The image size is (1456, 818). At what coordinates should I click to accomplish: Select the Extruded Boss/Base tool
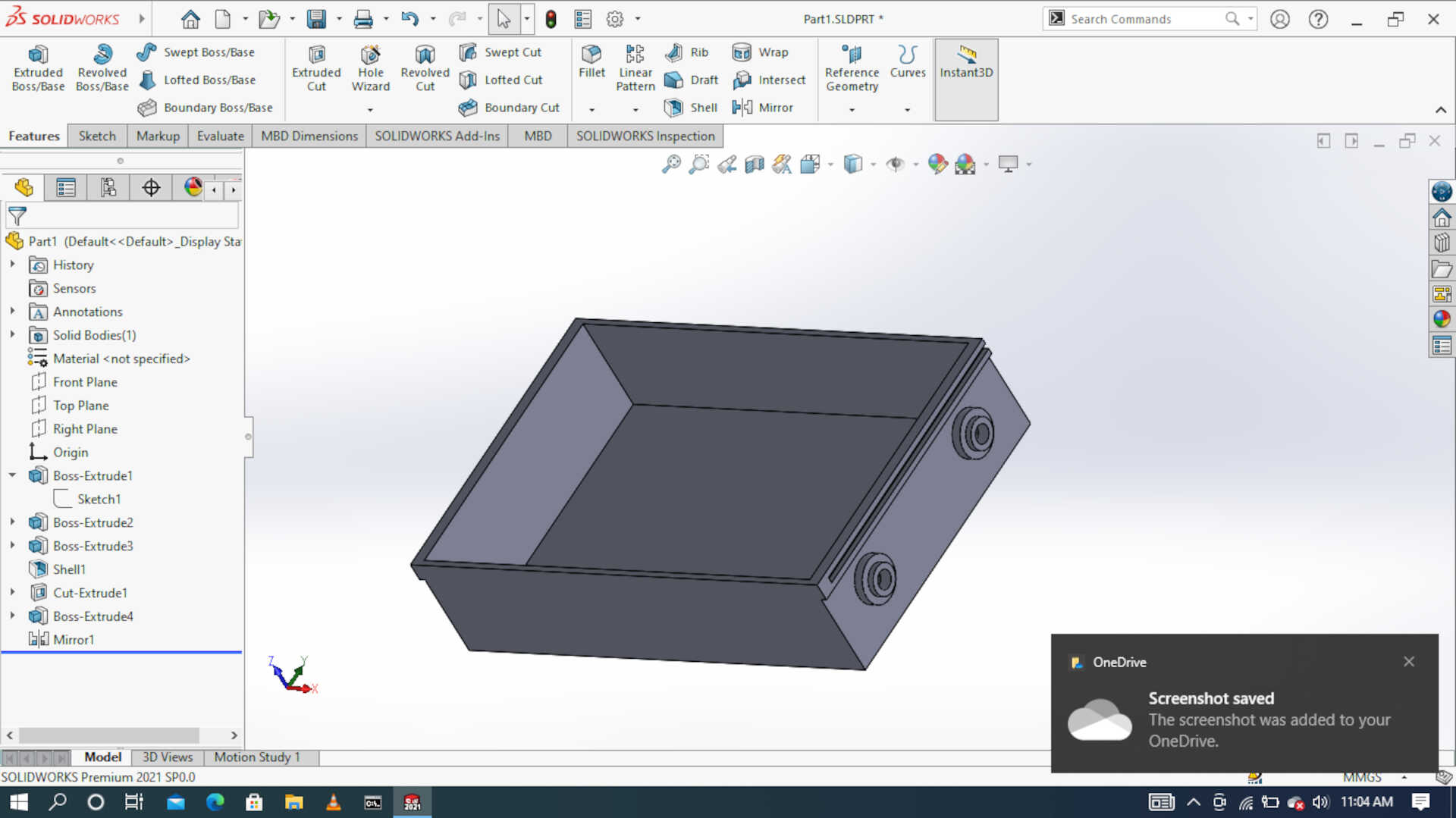pos(38,67)
